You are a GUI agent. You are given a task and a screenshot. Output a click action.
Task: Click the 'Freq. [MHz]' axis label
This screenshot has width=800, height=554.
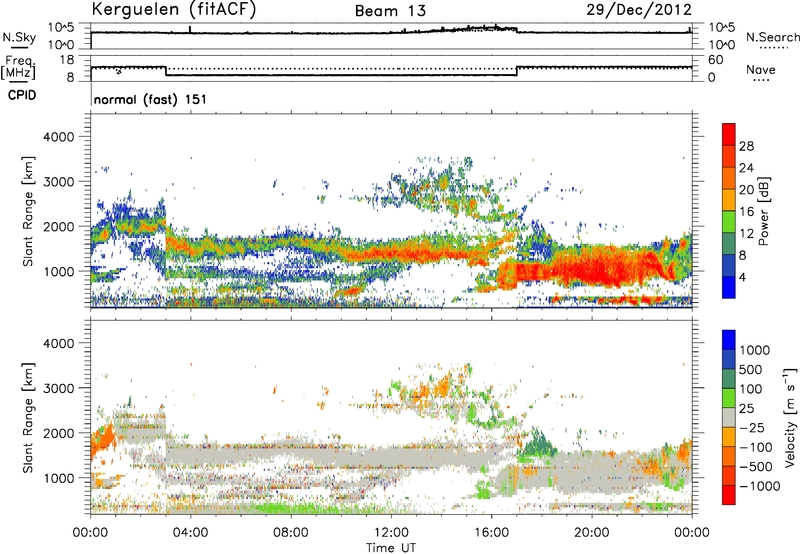(18, 68)
